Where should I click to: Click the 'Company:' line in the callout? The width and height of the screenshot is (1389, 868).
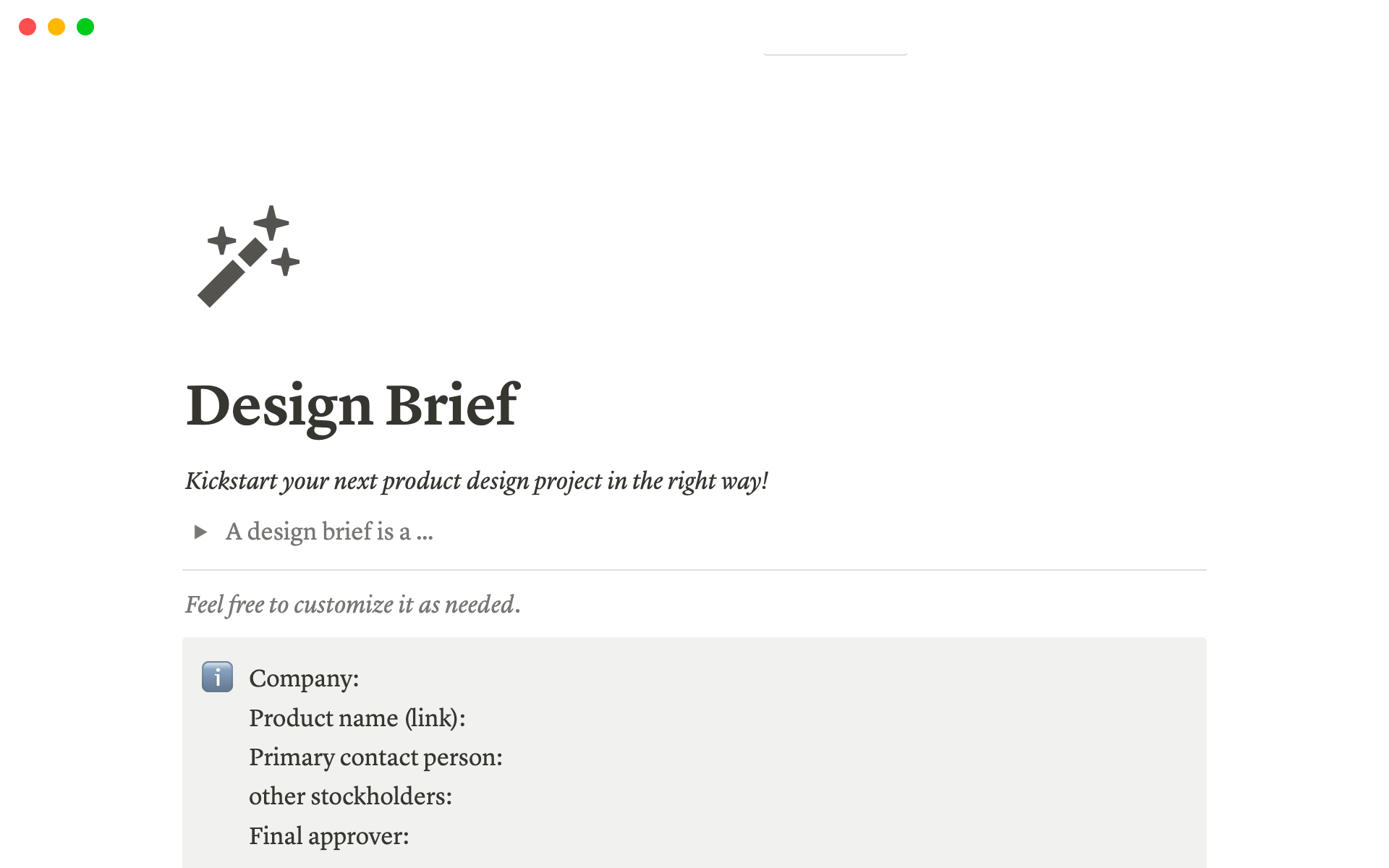click(x=304, y=678)
